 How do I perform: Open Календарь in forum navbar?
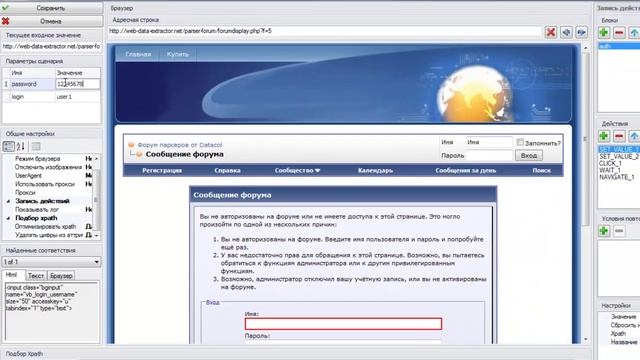tap(376, 171)
